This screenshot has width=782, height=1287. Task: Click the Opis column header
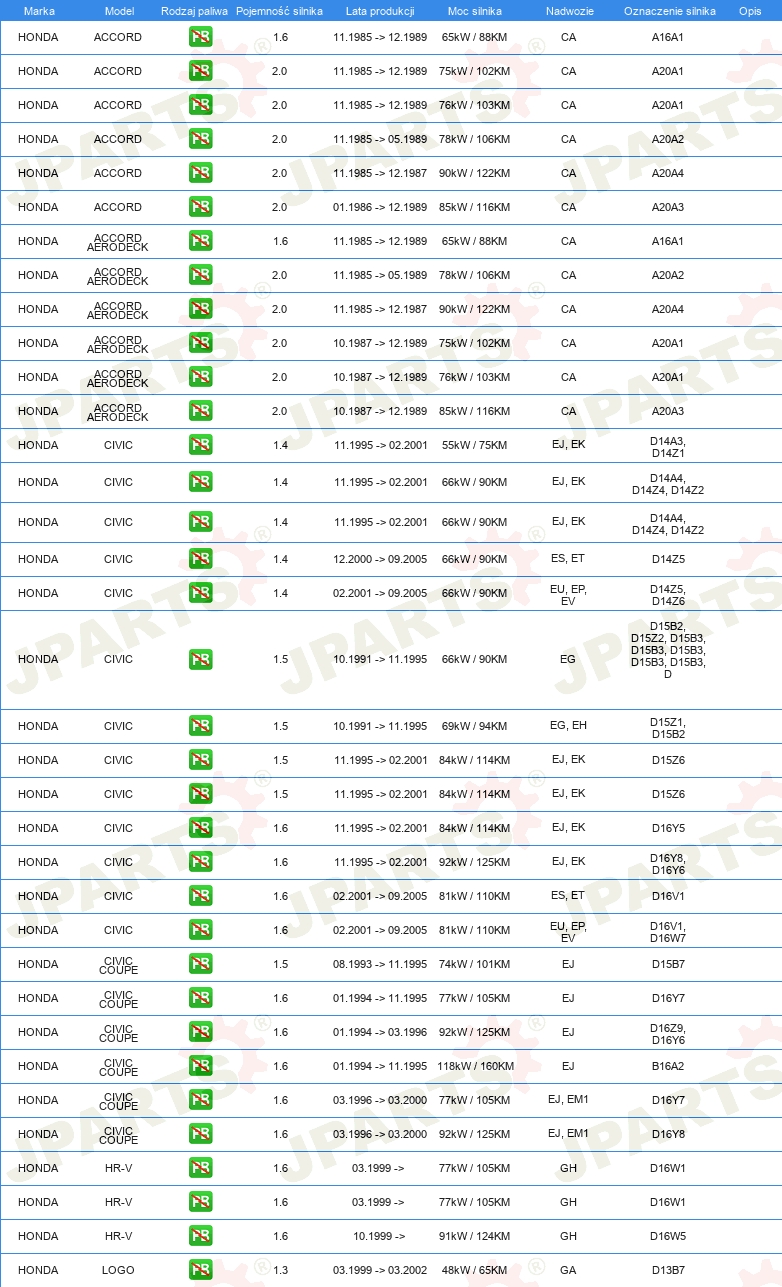point(750,11)
